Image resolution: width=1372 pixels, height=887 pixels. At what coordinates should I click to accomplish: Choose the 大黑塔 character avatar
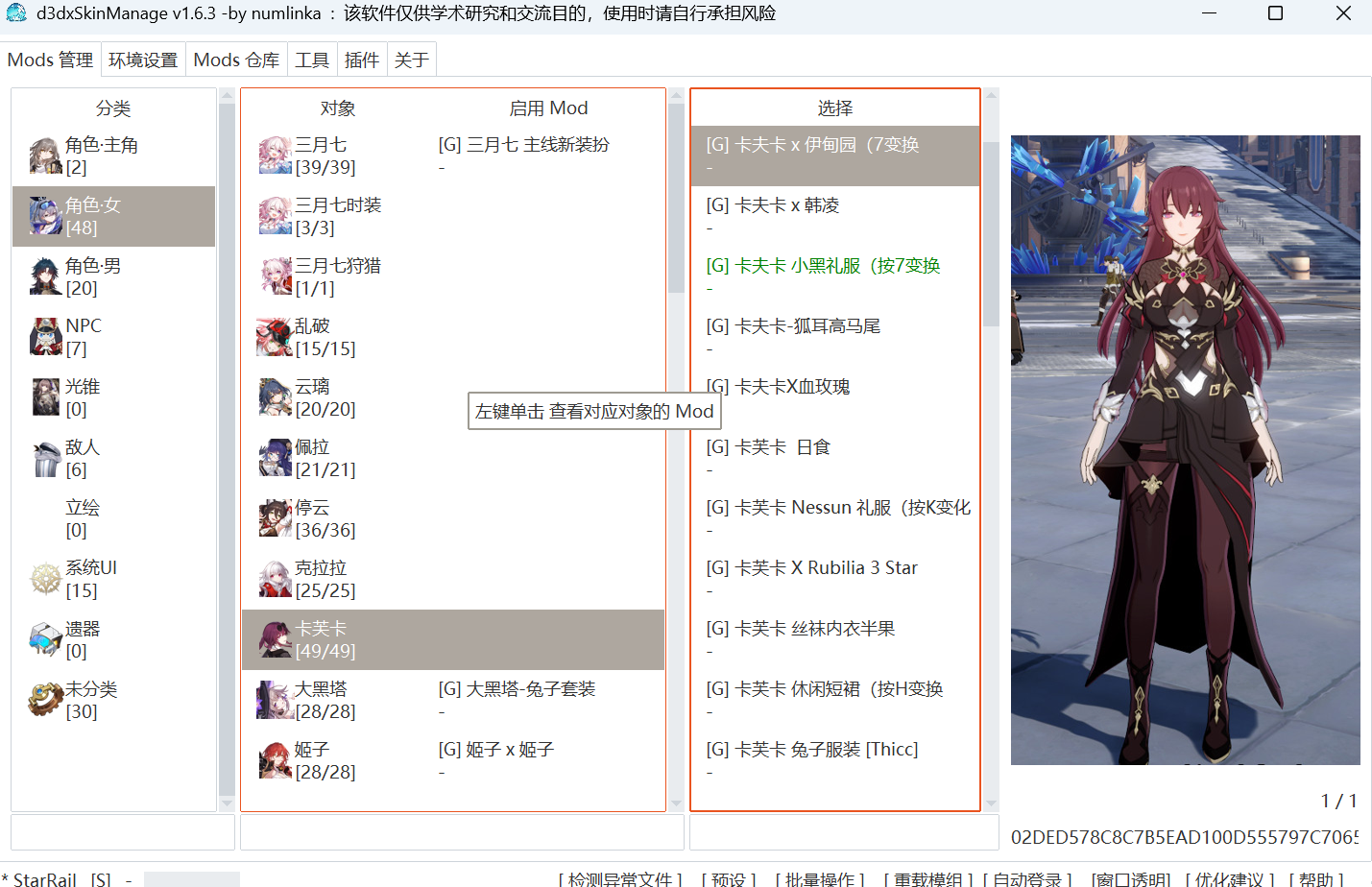pos(275,701)
